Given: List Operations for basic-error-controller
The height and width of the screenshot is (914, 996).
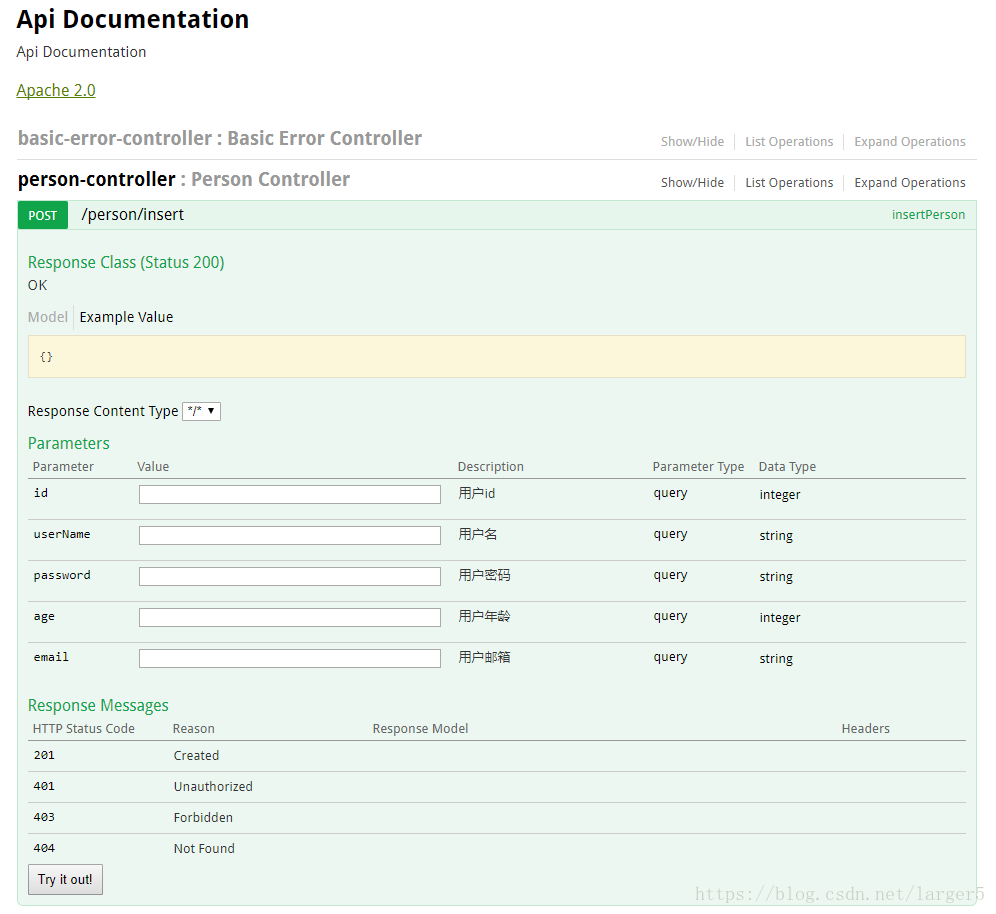Looking at the screenshot, I should (789, 142).
